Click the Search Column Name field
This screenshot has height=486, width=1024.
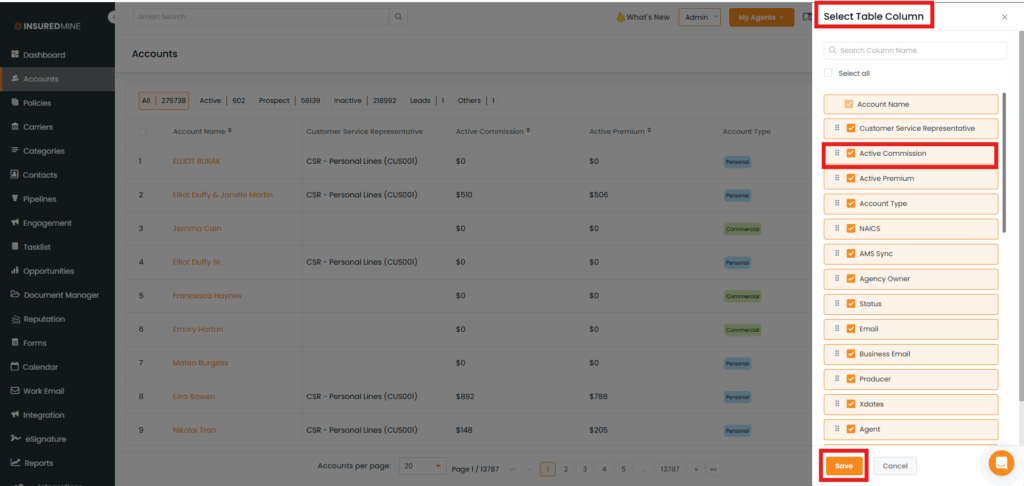click(x=915, y=50)
